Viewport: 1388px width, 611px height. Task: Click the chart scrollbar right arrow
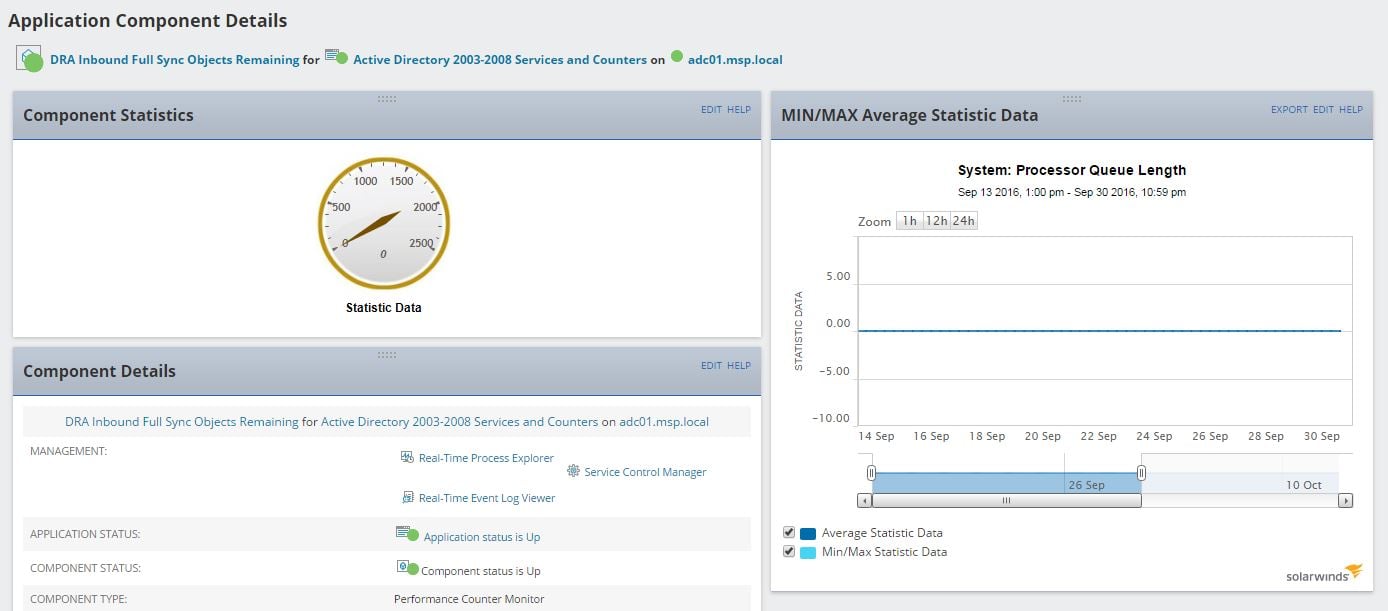click(x=1346, y=500)
